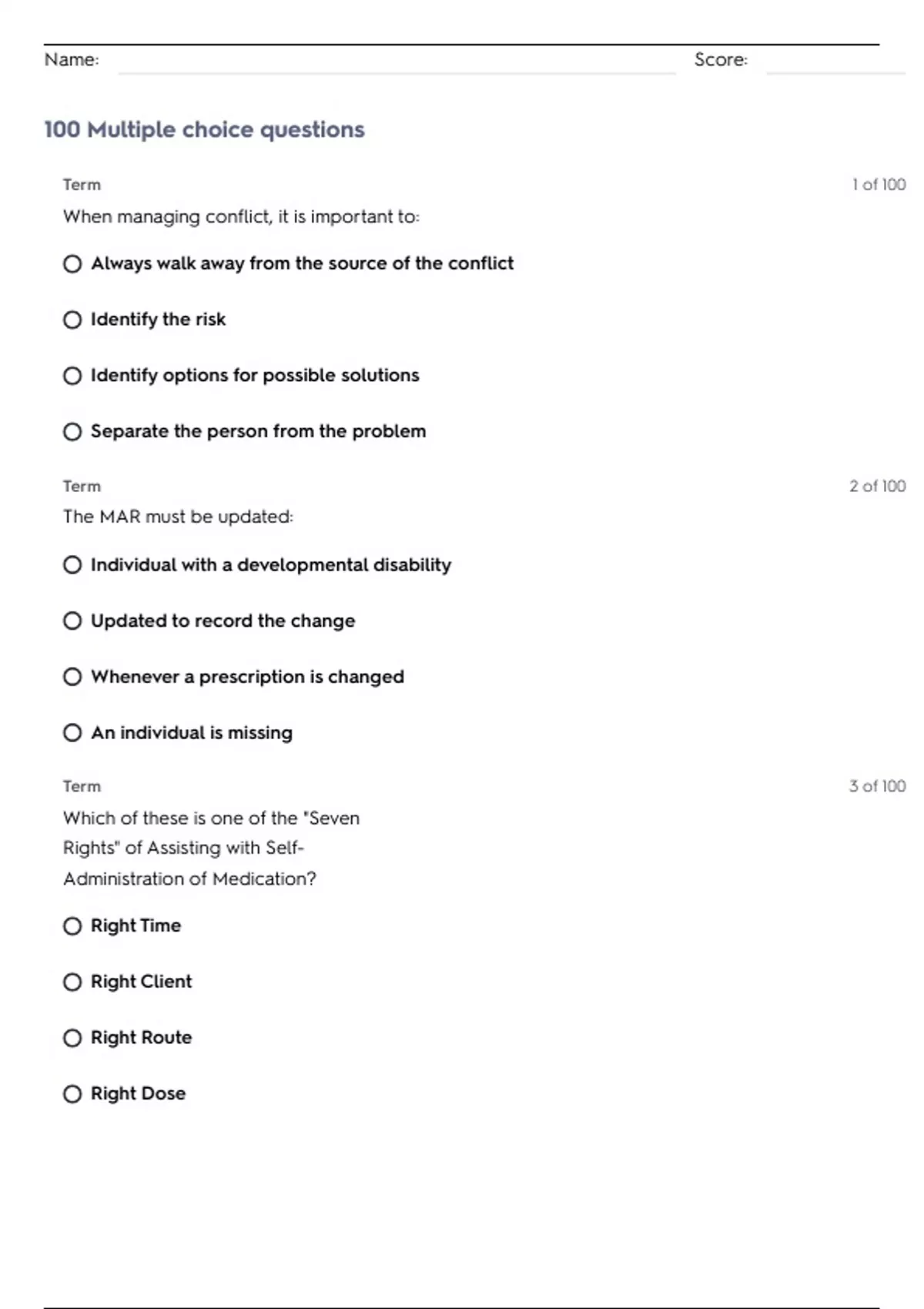Select the 'Right Time' radio button
The image size is (924, 1309).
pos(72,926)
